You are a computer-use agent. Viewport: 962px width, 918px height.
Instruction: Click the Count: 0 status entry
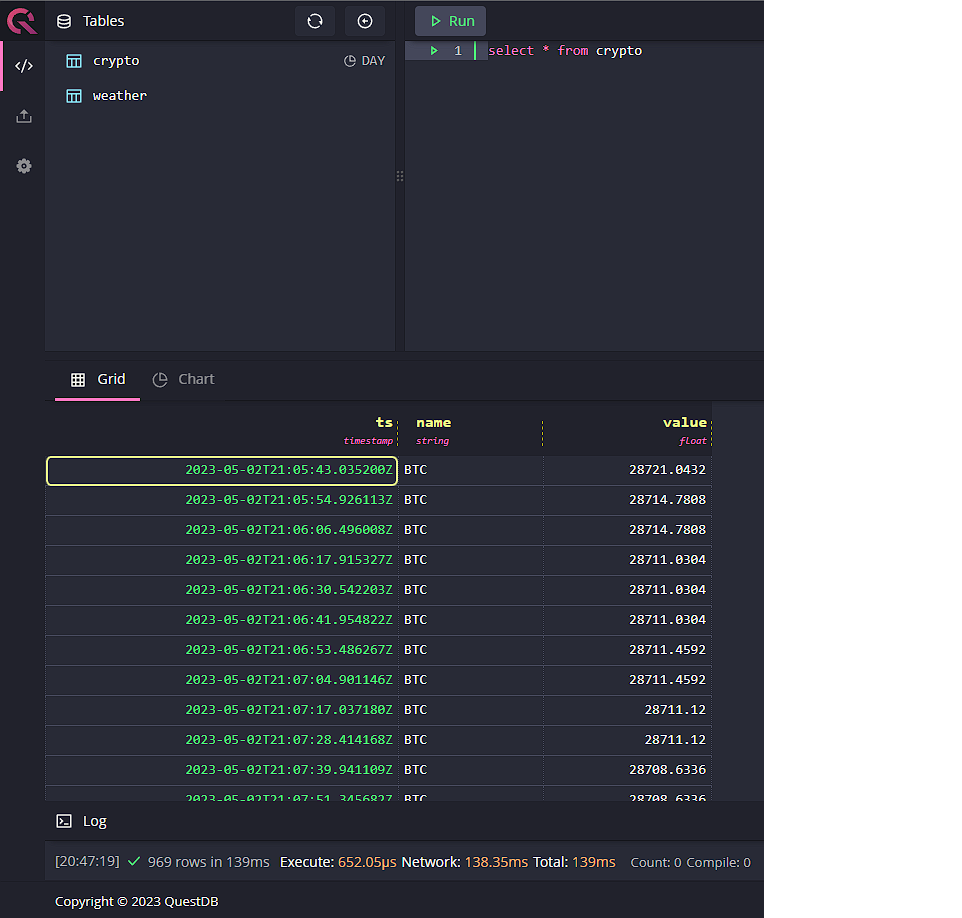click(656, 862)
